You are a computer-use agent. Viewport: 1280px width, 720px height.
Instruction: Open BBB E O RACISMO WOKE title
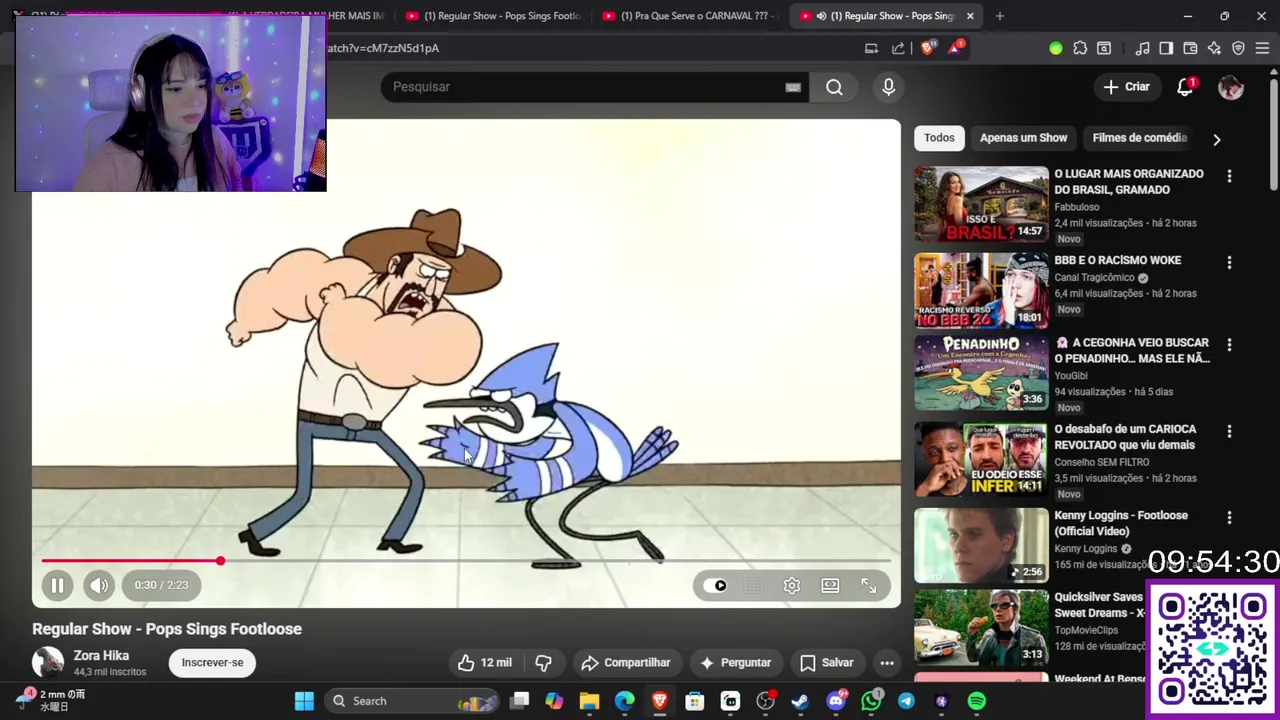[1117, 260]
